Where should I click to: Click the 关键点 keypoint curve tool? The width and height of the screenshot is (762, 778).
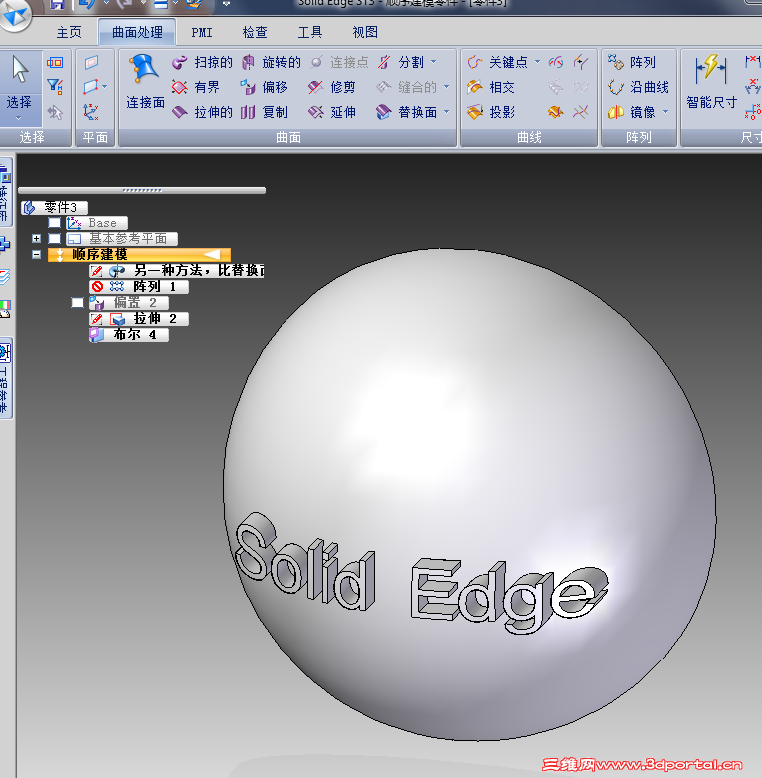click(498, 62)
